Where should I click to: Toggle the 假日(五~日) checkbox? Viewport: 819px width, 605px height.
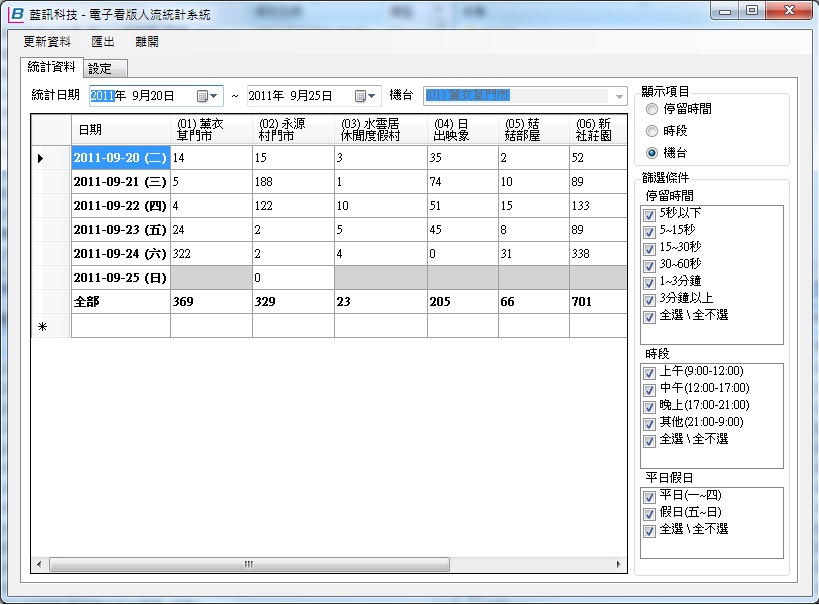click(649, 514)
